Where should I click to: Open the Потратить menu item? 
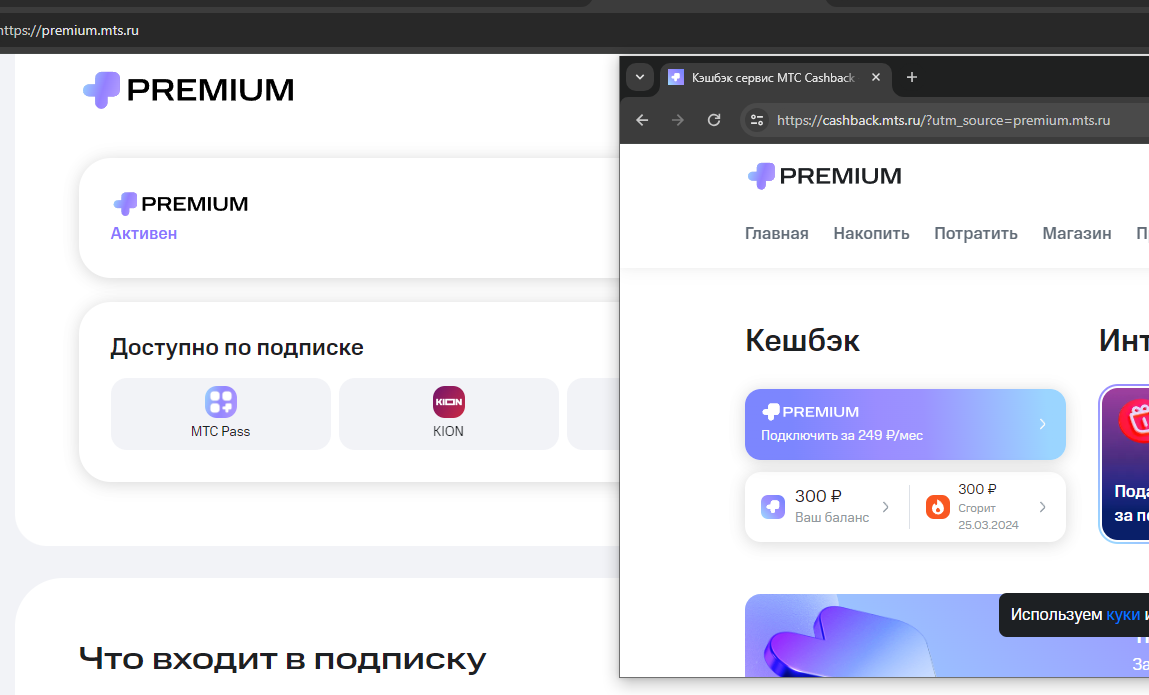tap(975, 233)
